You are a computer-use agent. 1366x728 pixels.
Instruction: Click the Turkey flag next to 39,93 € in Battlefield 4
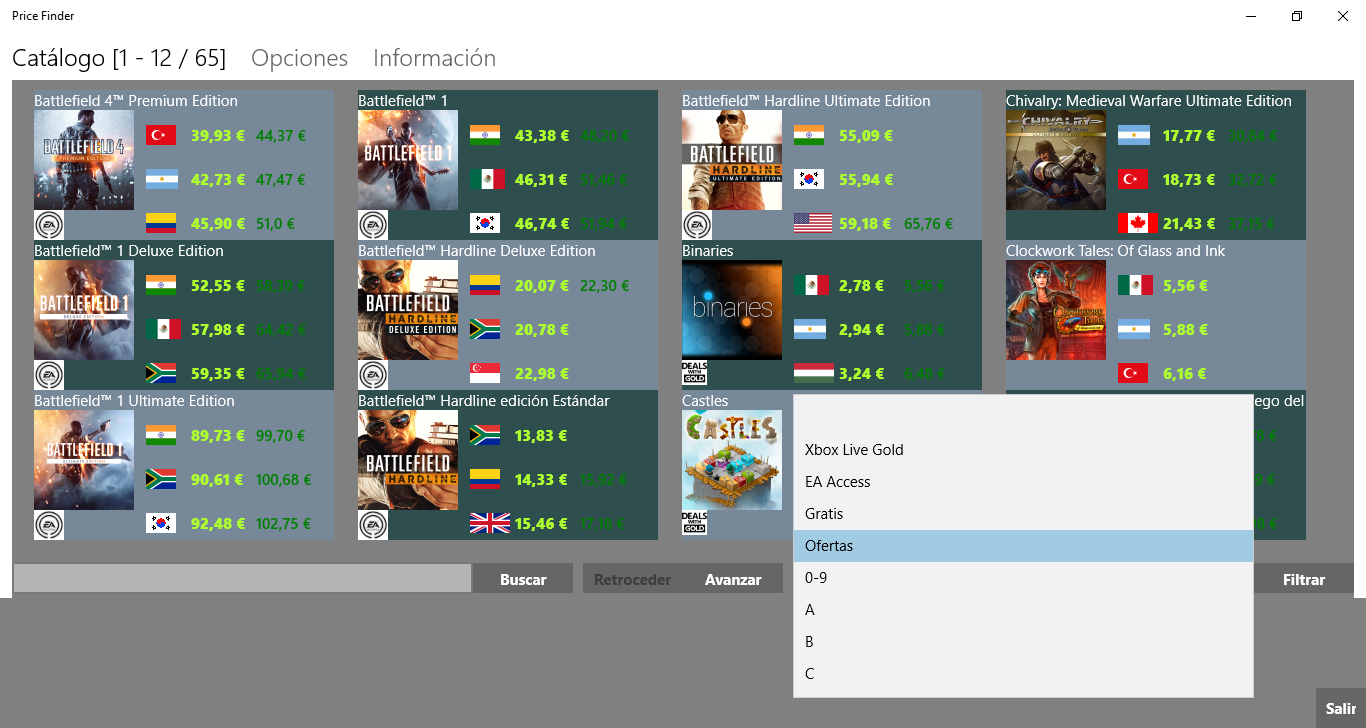coord(161,135)
